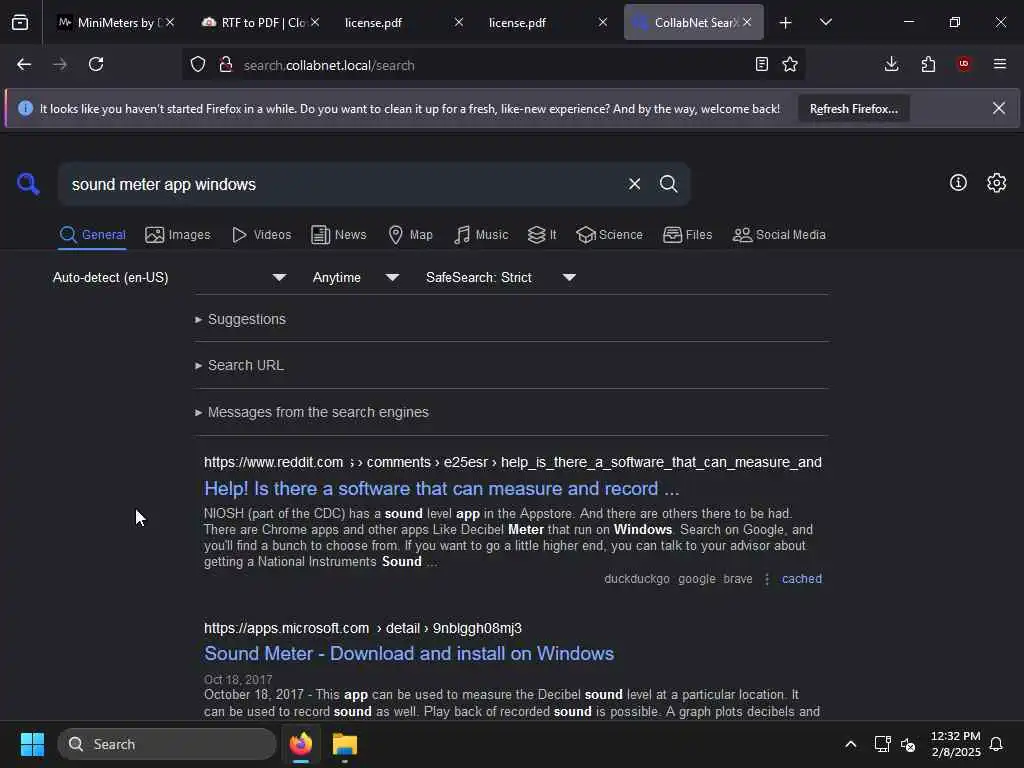Viewport: 1024px width, 768px height.
Task: Click the Windows taskbar Search box
Action: (167, 744)
